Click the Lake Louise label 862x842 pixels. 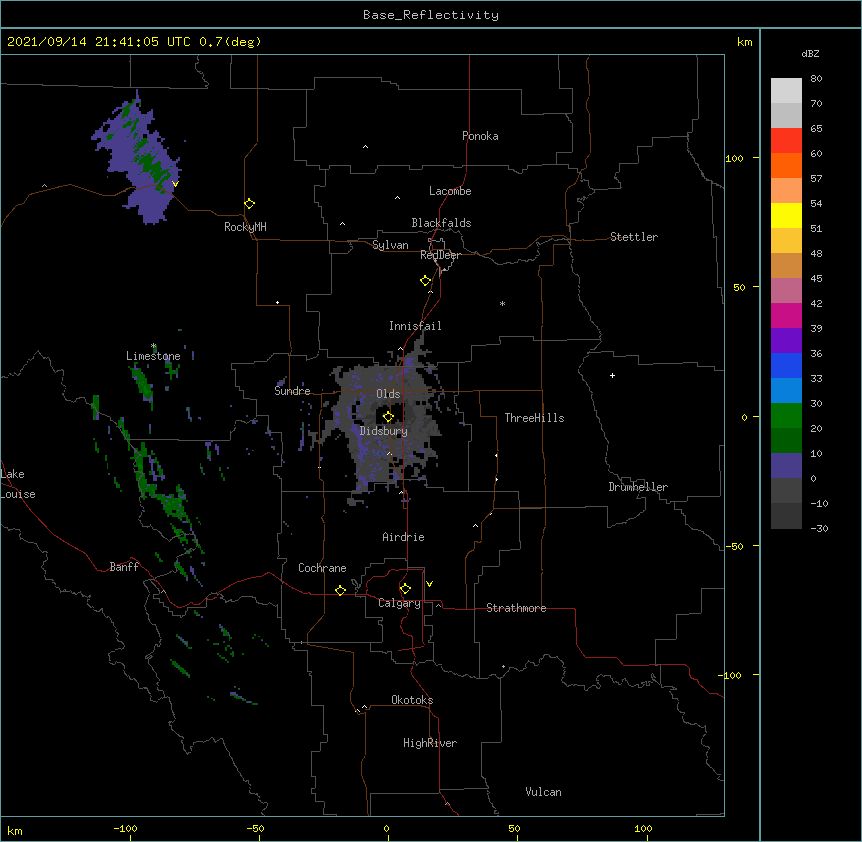click(x=18, y=484)
